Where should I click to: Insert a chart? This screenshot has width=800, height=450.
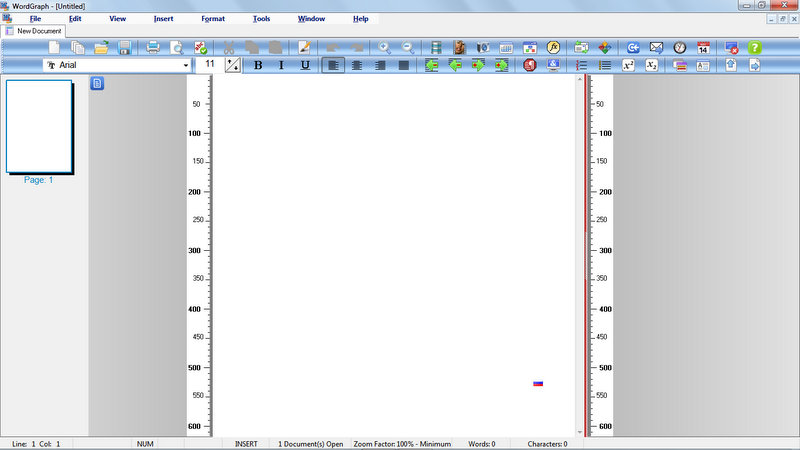[x=506, y=47]
